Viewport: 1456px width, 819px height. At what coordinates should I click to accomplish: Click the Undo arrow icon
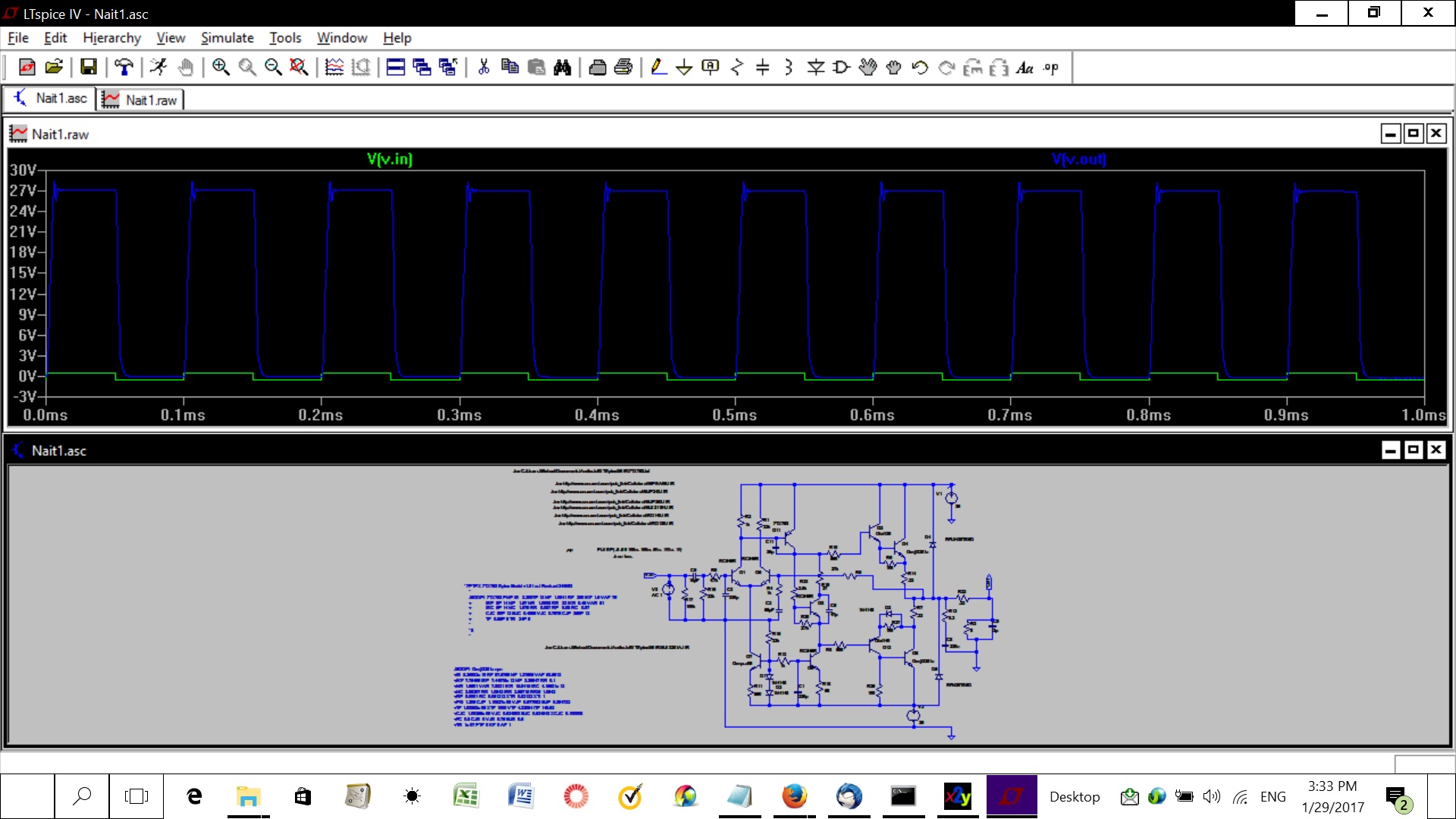click(920, 67)
